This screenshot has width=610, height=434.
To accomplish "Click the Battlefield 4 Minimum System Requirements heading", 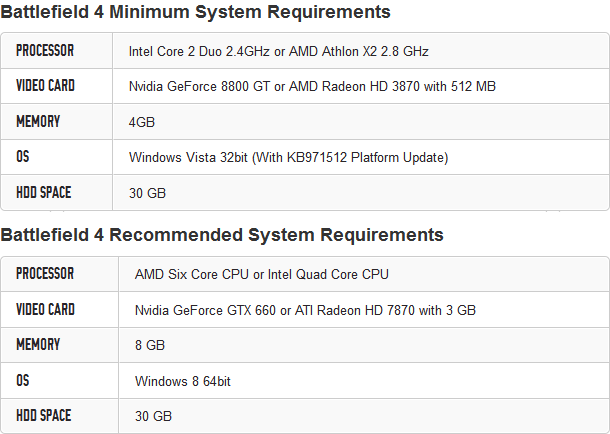I will [x=195, y=12].
